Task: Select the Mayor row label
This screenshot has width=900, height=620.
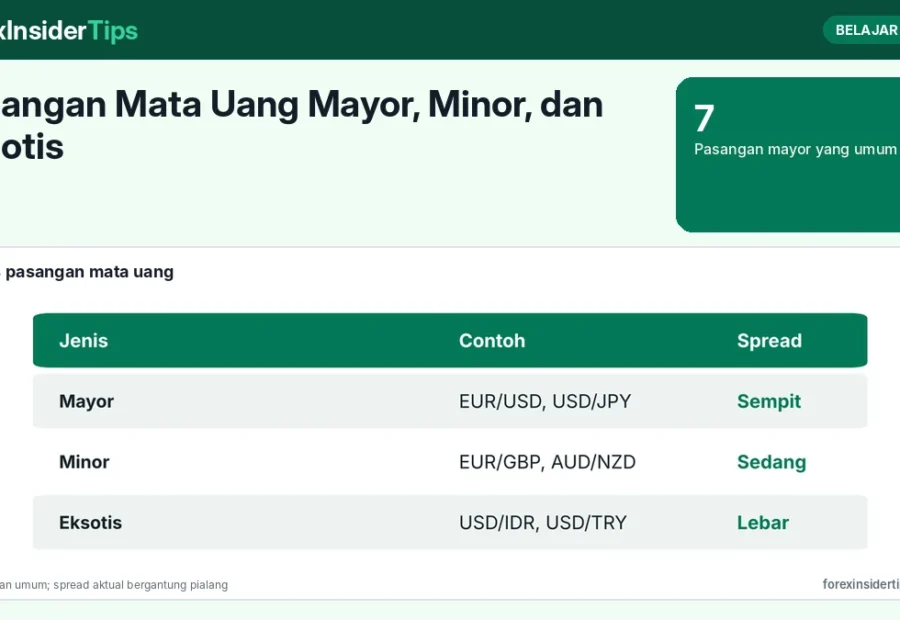Action: (86, 401)
